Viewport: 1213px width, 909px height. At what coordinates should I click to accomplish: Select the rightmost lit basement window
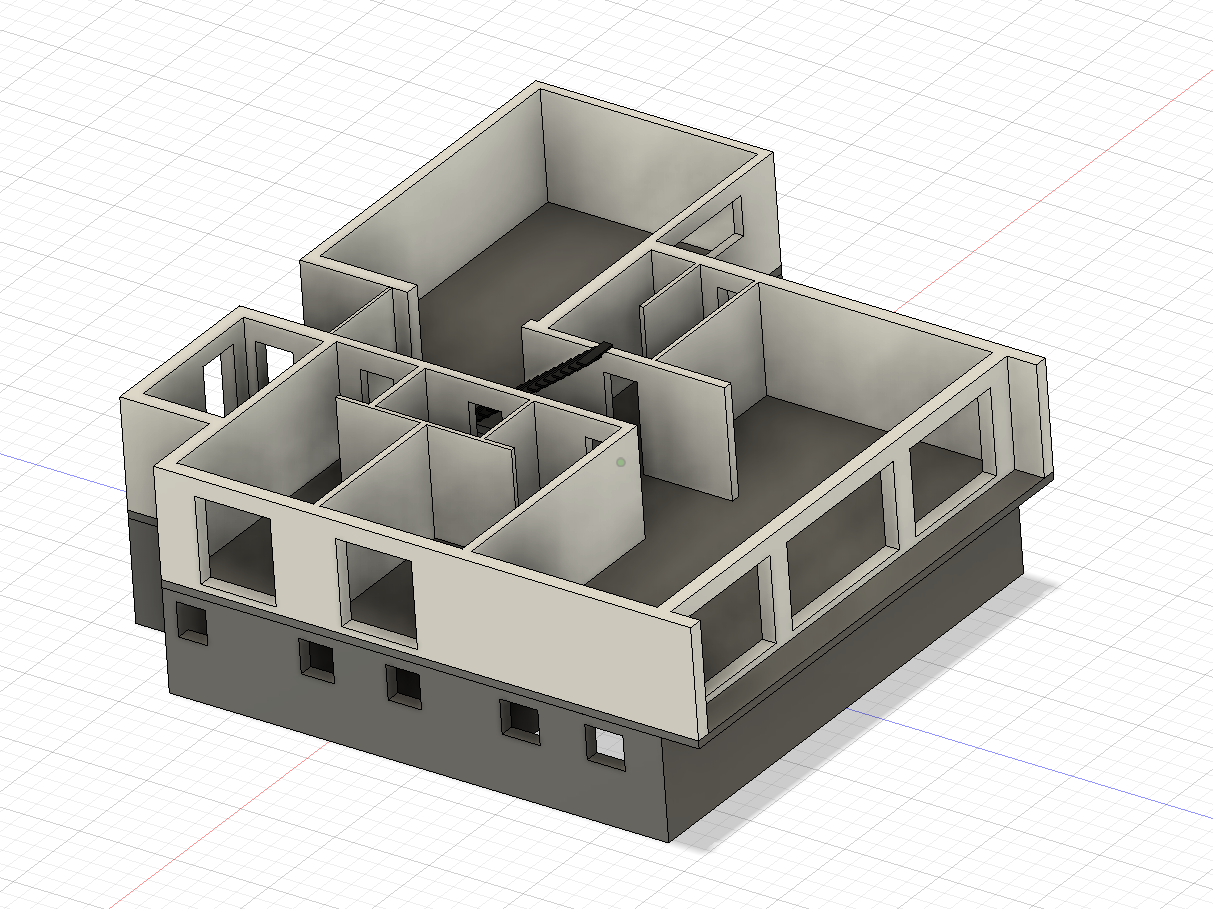click(605, 745)
